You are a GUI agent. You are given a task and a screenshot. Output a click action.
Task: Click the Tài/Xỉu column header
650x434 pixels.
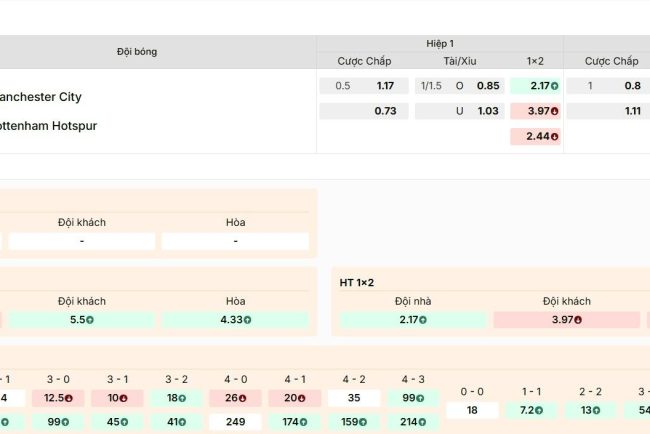coord(460,61)
